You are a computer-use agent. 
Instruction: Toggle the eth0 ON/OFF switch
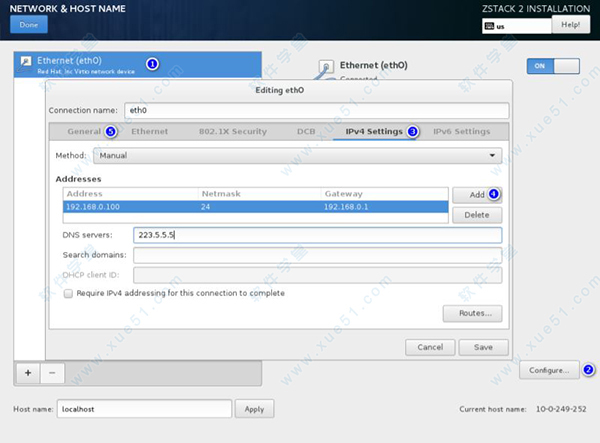(552, 65)
